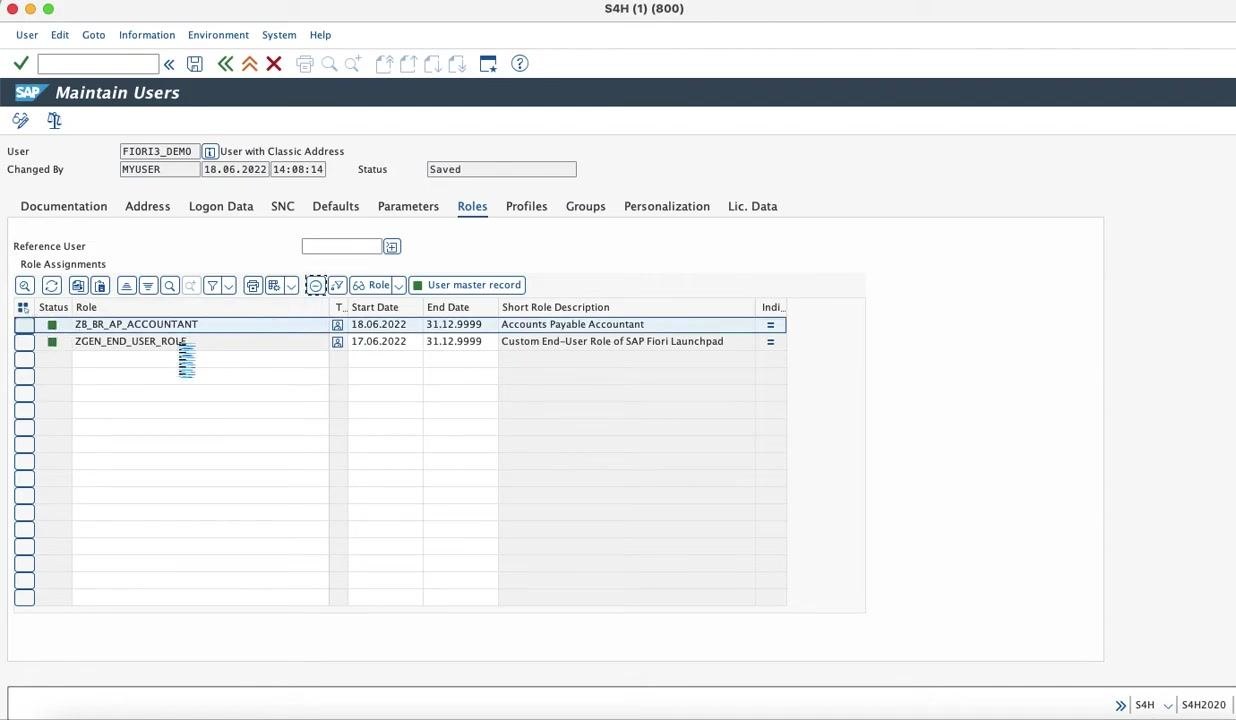The image size is (1236, 720).
Task: Click the License Data scales icon
Action: pyautogui.click(x=54, y=121)
